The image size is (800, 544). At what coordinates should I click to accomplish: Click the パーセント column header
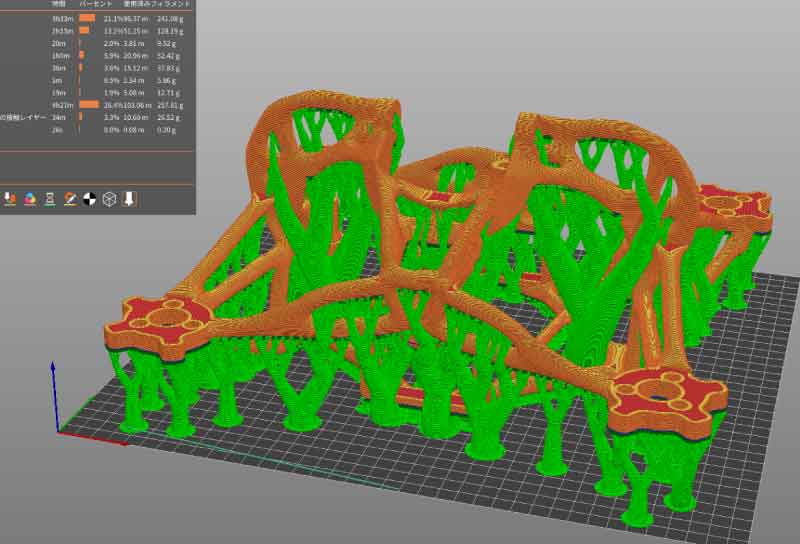click(x=98, y=5)
